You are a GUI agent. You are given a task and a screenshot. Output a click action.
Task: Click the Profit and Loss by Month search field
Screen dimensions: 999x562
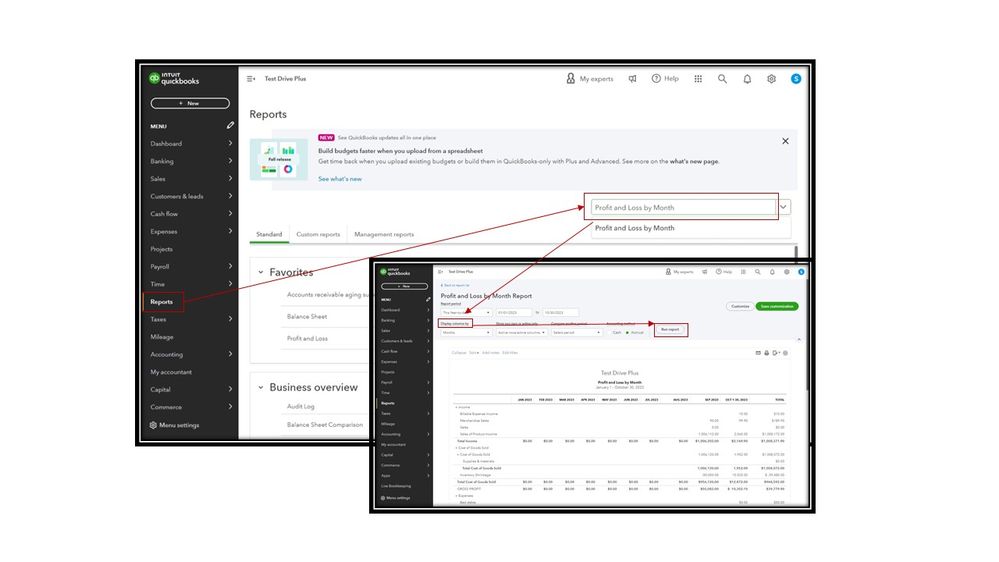[683, 207]
